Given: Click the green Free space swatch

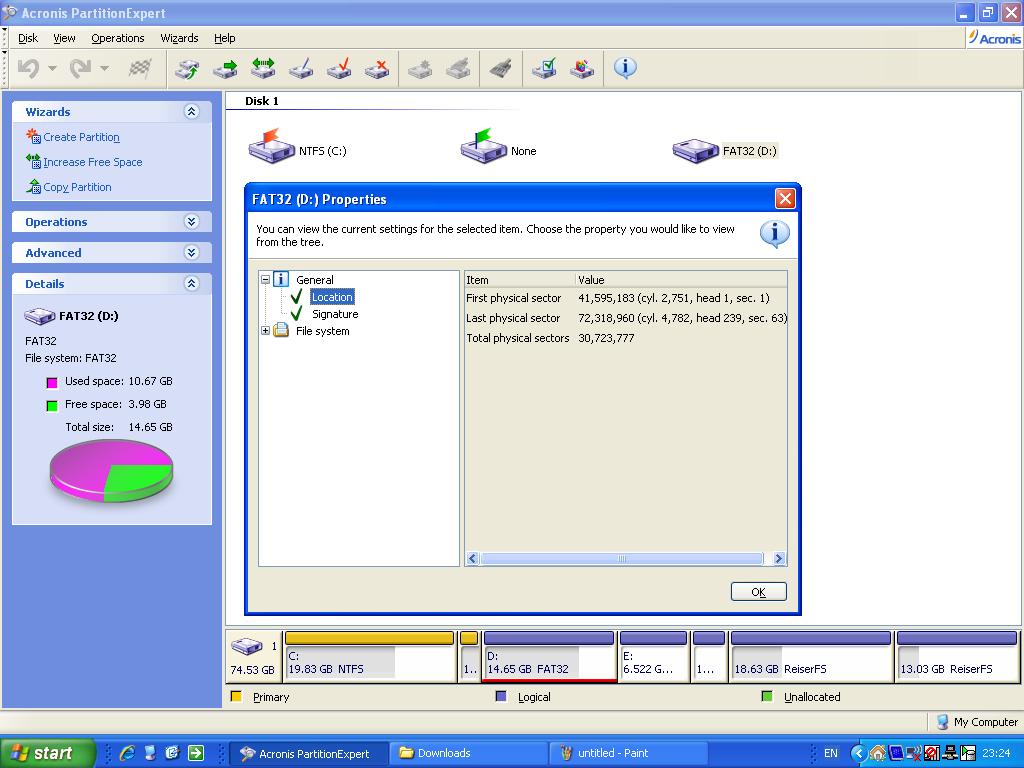Looking at the screenshot, I should pos(52,406).
